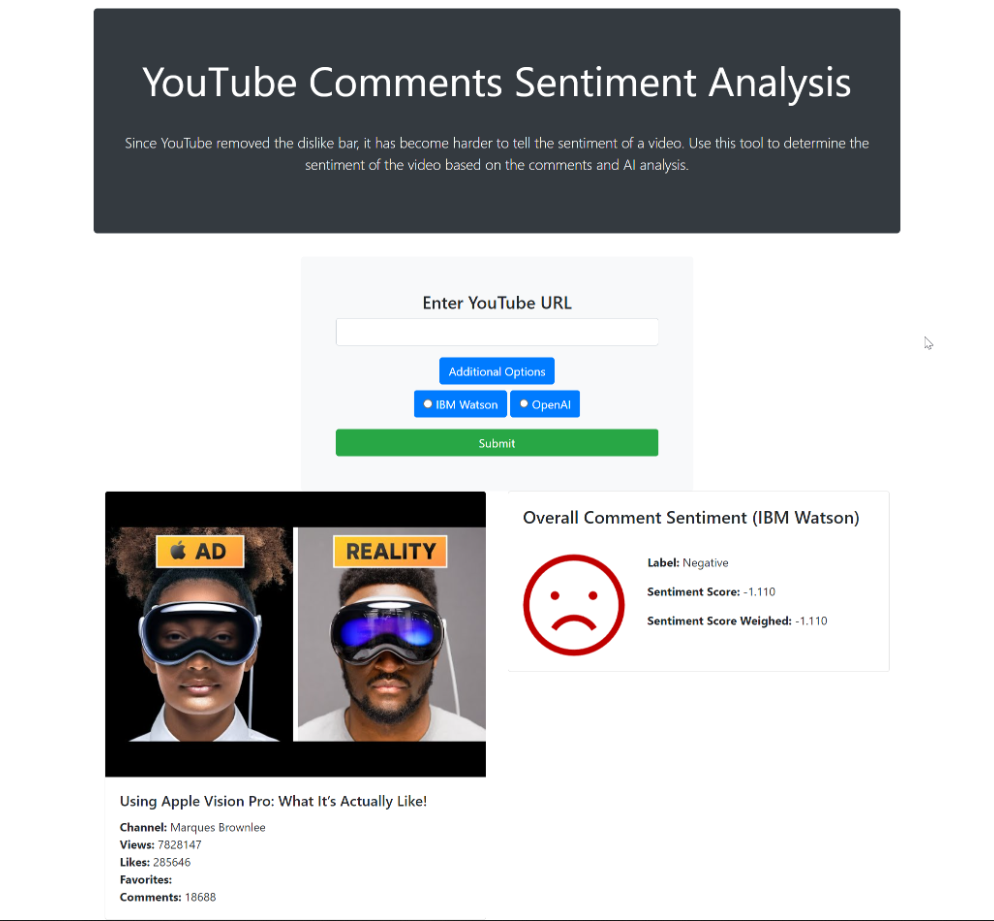Click the Views: 7828147 line

(160, 845)
